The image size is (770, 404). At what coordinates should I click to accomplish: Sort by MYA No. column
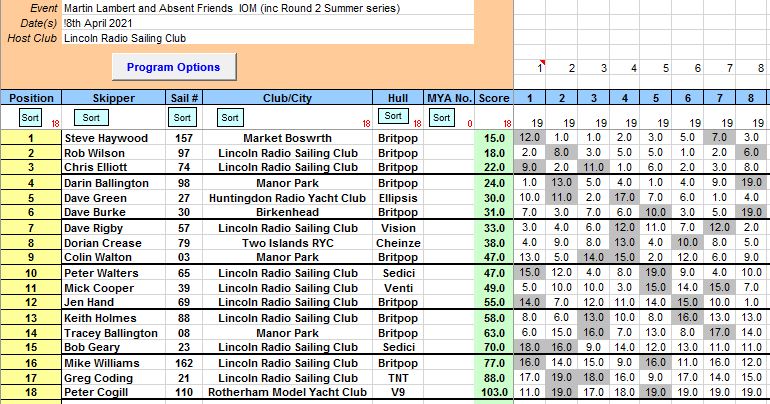(x=442, y=118)
